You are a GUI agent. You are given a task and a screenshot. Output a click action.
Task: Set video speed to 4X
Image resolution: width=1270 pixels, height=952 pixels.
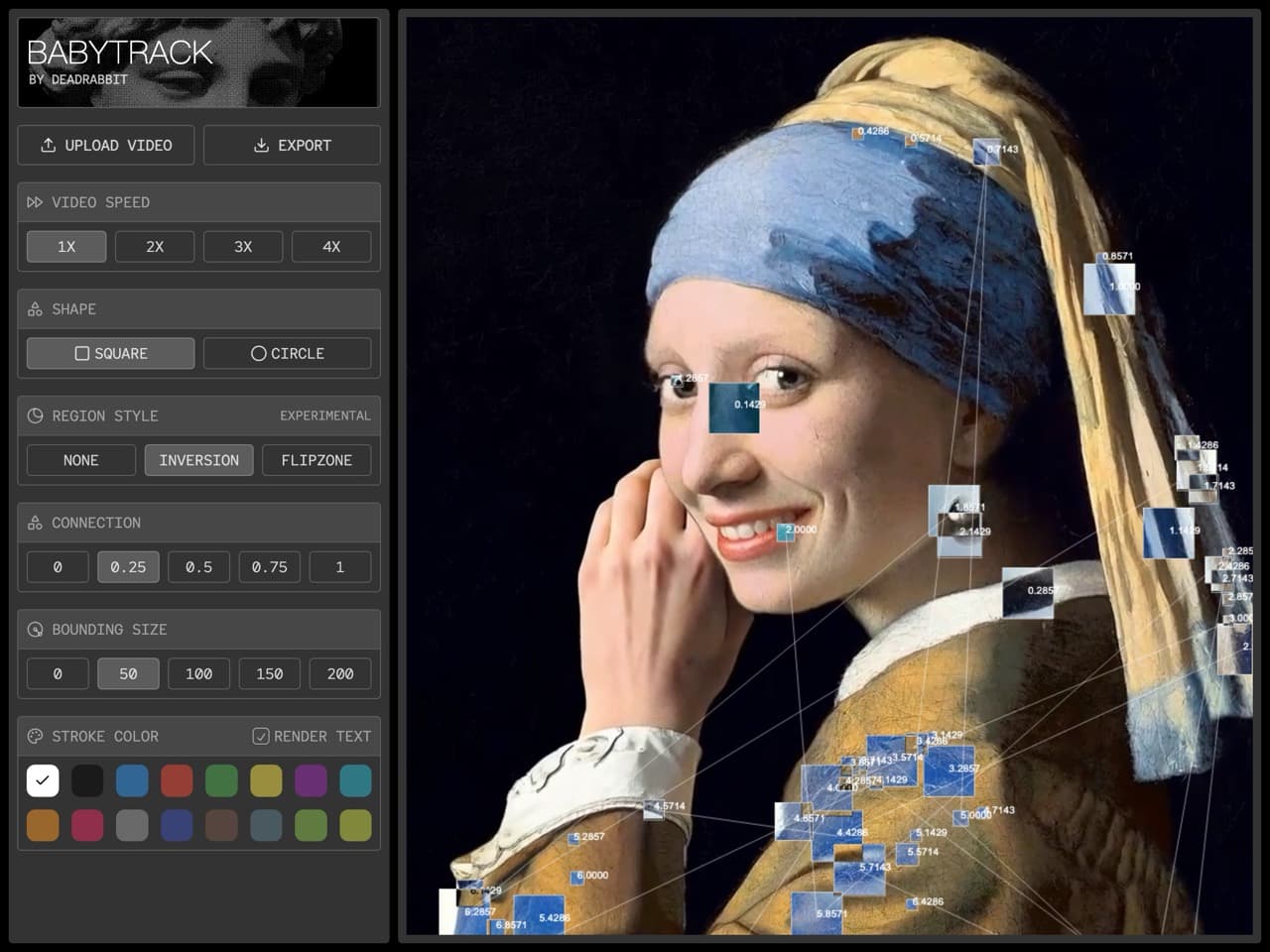coord(331,247)
